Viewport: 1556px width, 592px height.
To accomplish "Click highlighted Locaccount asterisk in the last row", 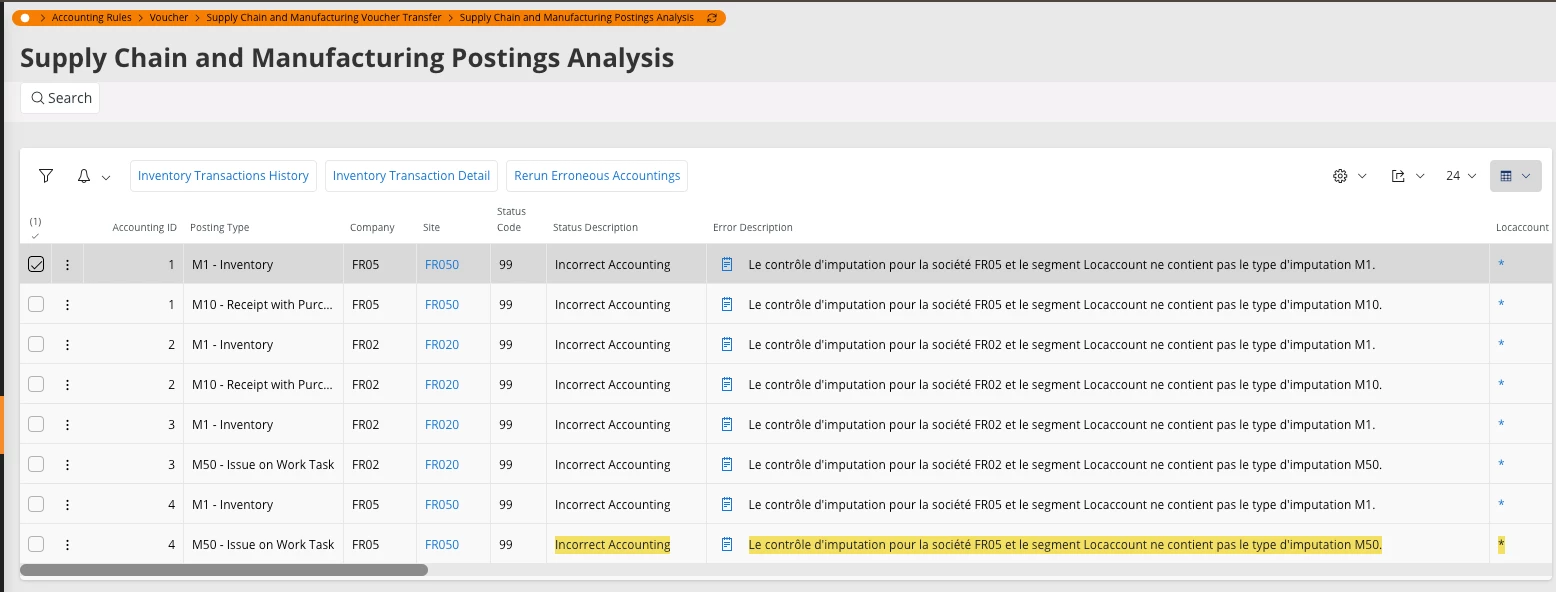I will click(1501, 545).
